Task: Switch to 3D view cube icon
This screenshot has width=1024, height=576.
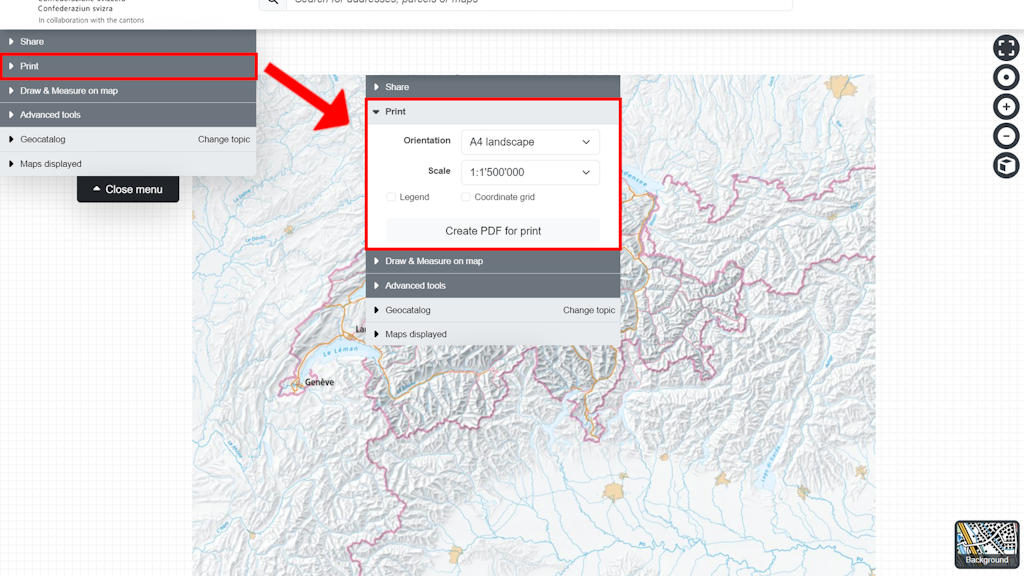Action: [1005, 165]
